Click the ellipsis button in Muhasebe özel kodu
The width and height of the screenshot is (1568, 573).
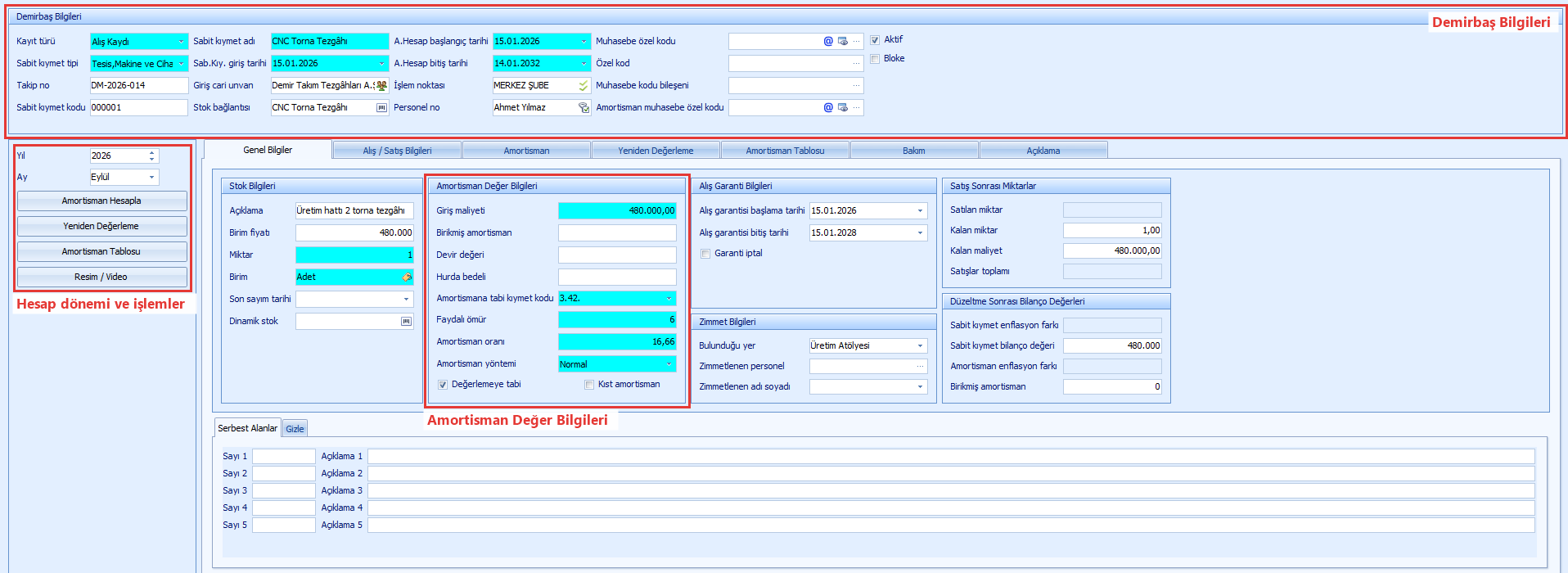pos(856,41)
